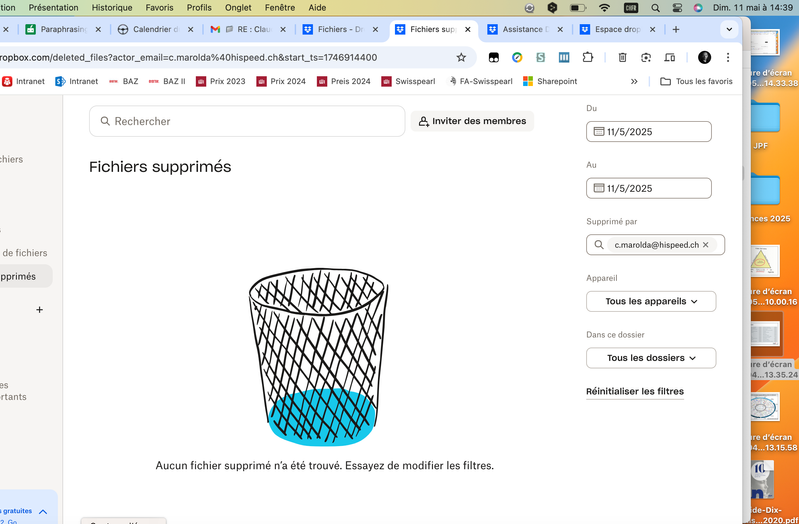Screen dimensions: 799x524
Task: Open the 'Prix 2024' bookmark
Action: click(281, 81)
